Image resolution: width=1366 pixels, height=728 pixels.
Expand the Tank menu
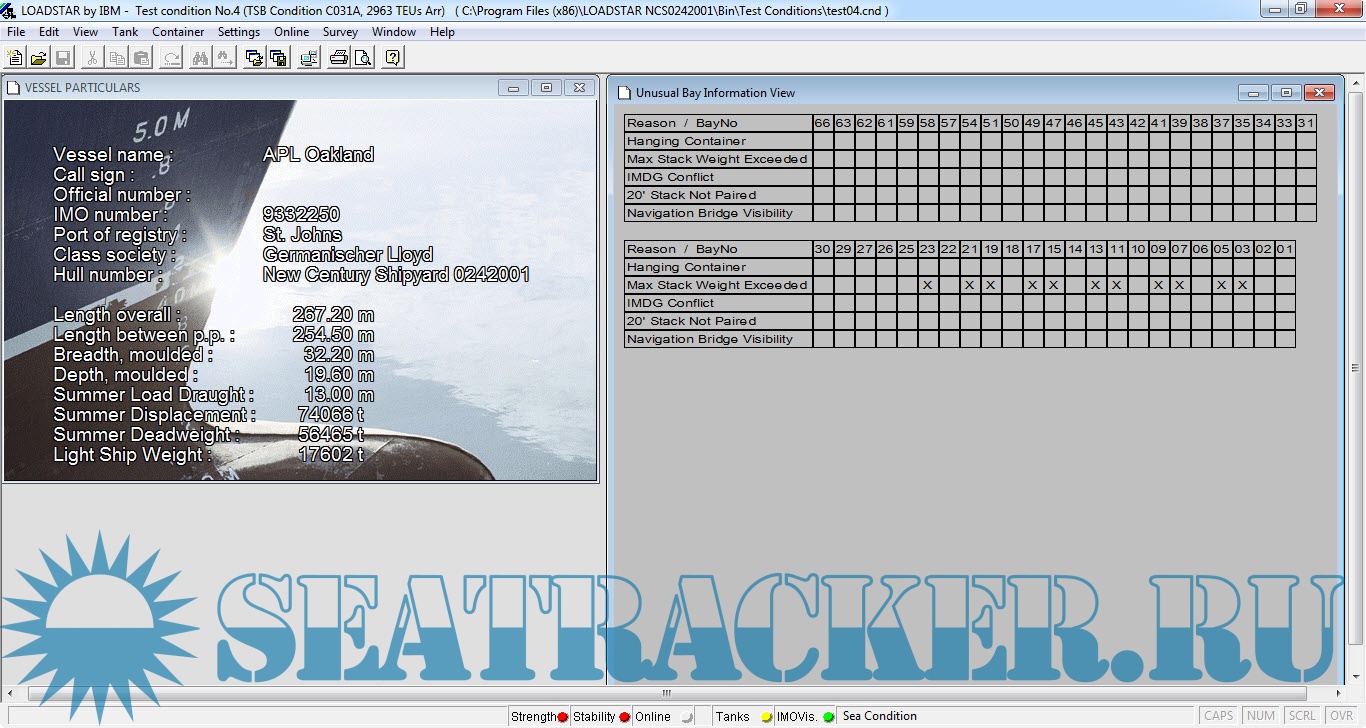125,32
